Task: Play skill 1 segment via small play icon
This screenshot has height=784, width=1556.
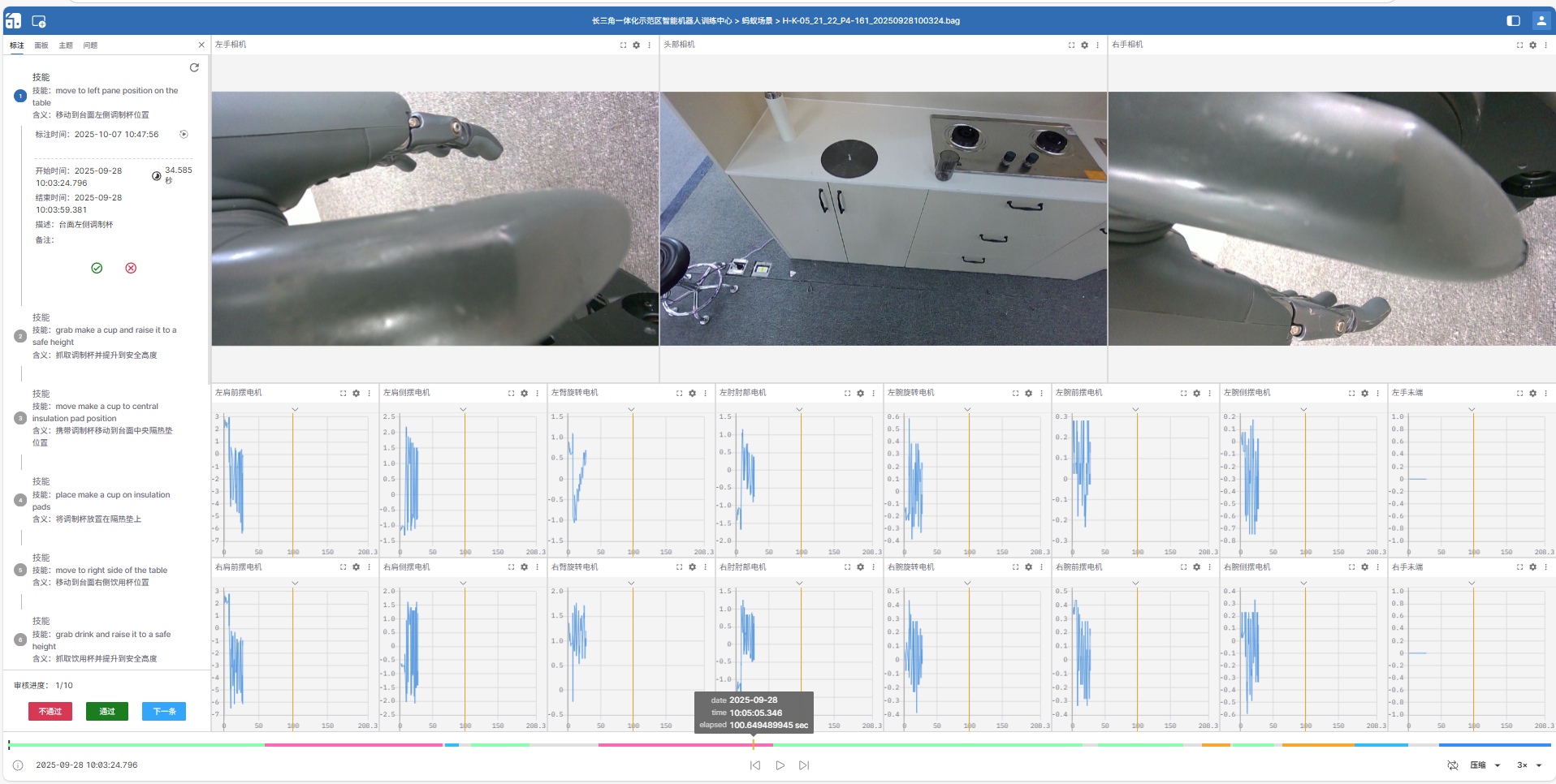Action: click(184, 135)
